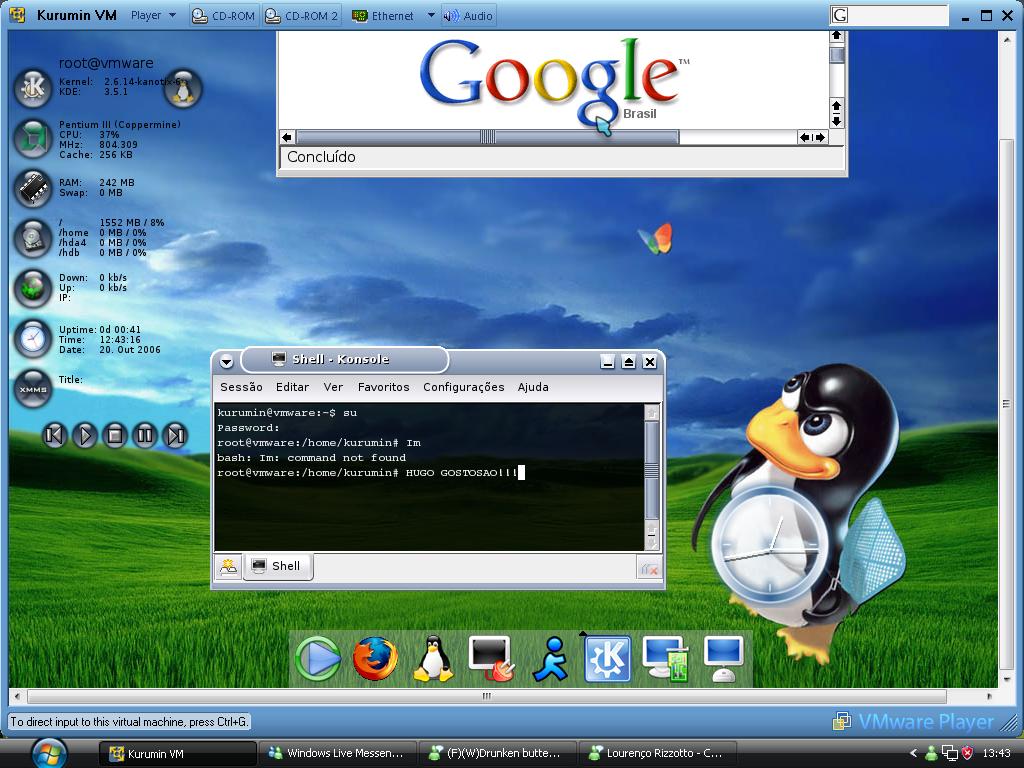Stop playback with XMMS stop button
The height and width of the screenshot is (768, 1024).
pos(115,435)
